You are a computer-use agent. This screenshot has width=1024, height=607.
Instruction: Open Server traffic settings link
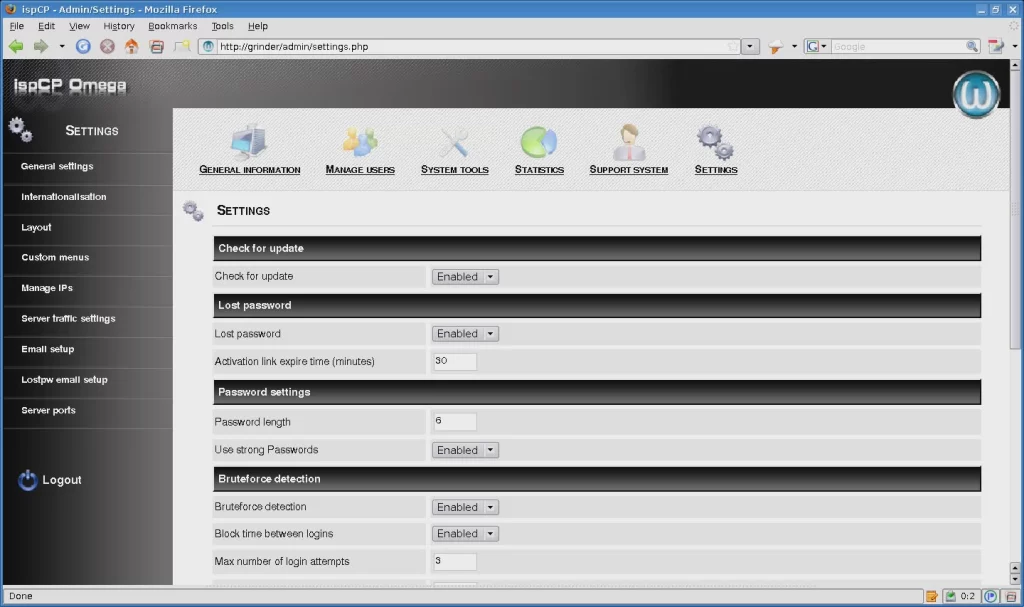pos(69,319)
